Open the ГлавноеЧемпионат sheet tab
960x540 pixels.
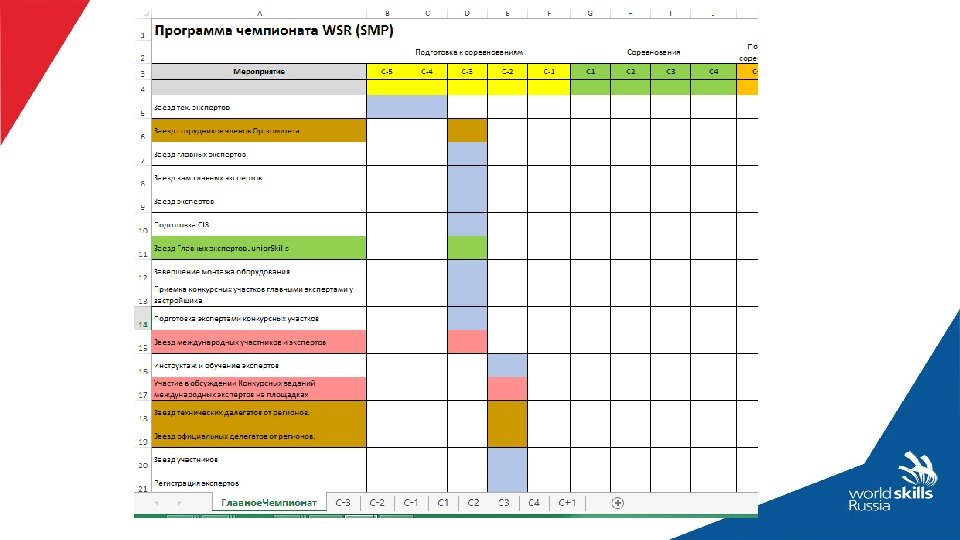point(269,503)
